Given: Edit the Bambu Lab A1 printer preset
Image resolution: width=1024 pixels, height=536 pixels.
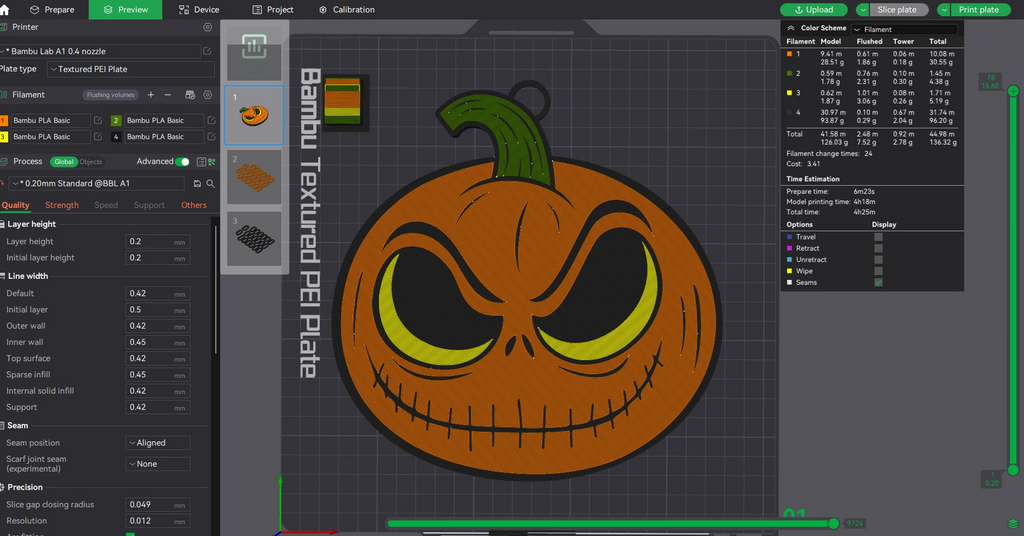Looking at the screenshot, I should point(207,51).
